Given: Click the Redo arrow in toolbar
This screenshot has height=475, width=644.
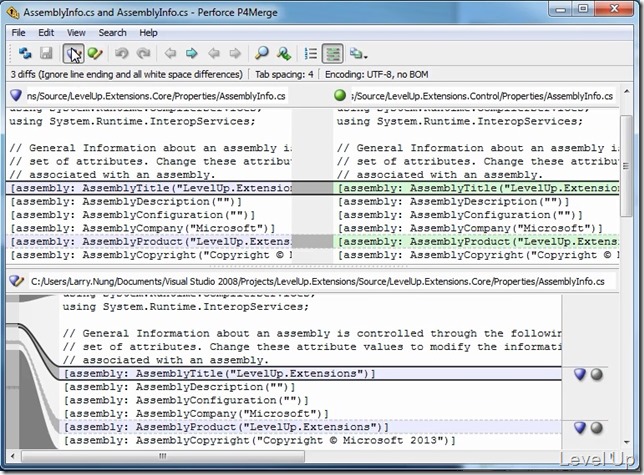Looking at the screenshot, I should click(143, 53).
